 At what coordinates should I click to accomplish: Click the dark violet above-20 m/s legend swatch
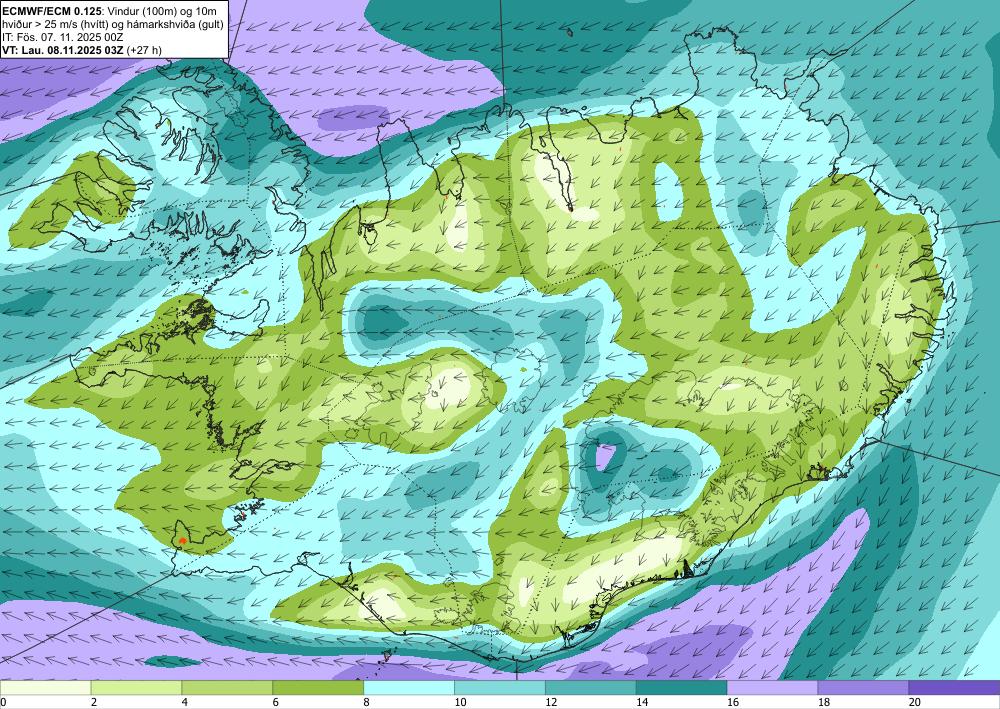(954, 688)
